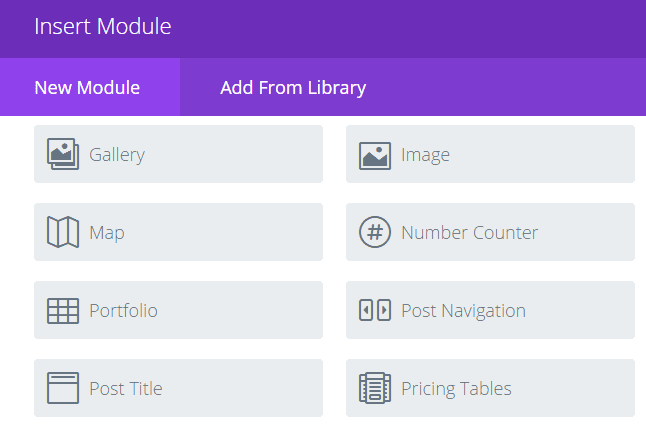The image size is (646, 426).
Task: Choose the Map module label
Action: pyautogui.click(x=107, y=233)
